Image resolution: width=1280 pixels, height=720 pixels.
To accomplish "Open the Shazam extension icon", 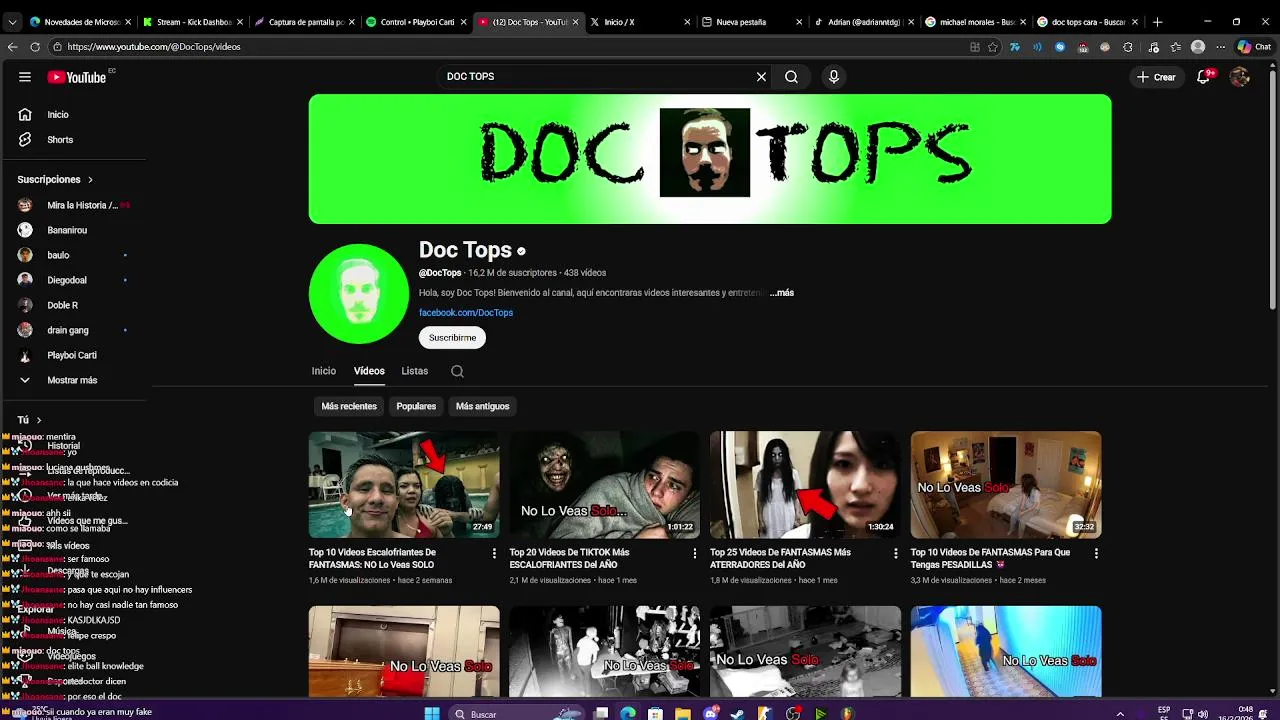I will click(x=1060, y=47).
